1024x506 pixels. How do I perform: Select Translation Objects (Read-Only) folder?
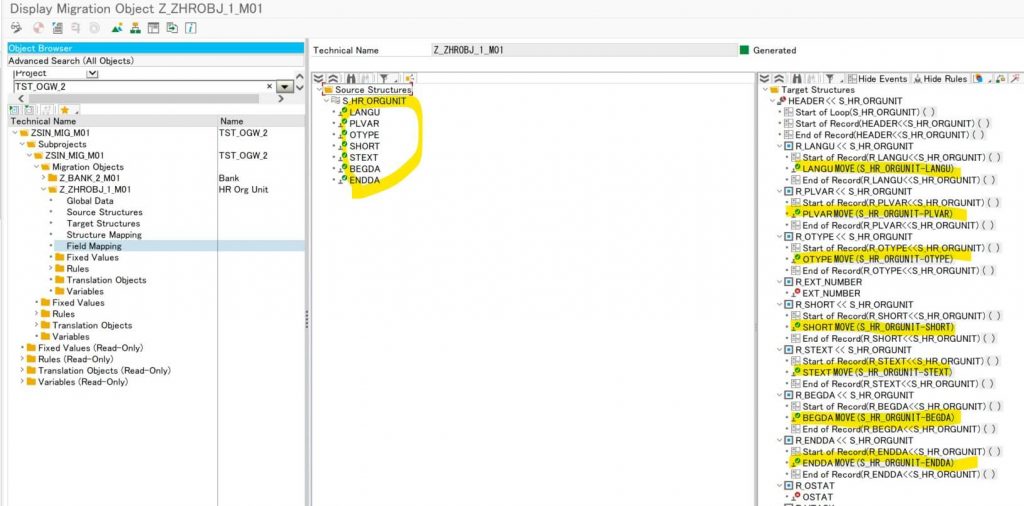tap(104, 370)
